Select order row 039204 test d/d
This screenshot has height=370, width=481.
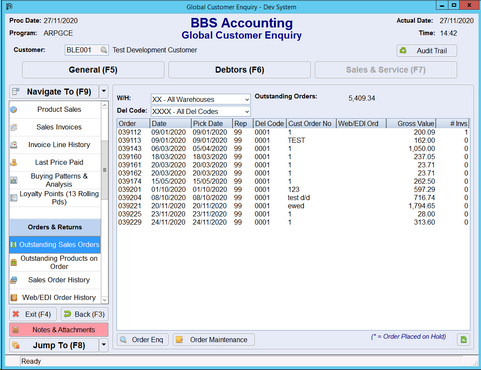coord(293,198)
